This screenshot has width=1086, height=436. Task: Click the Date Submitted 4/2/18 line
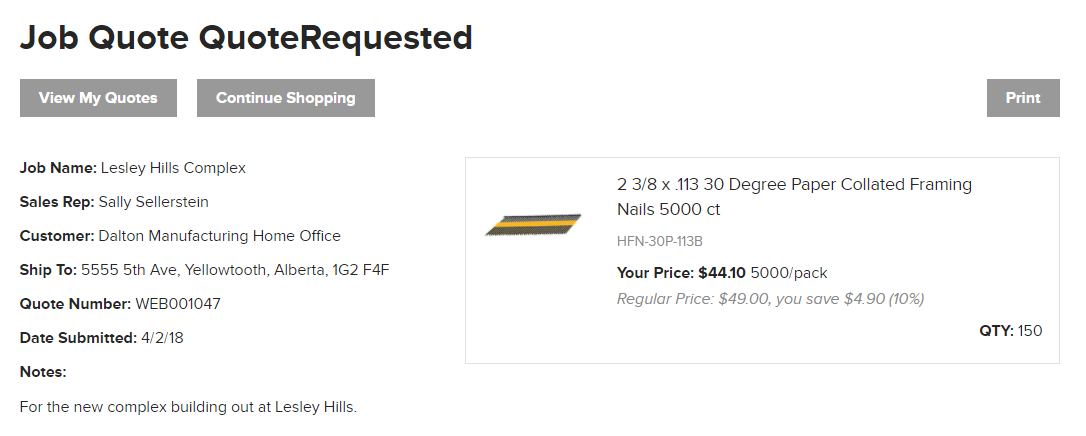click(101, 338)
